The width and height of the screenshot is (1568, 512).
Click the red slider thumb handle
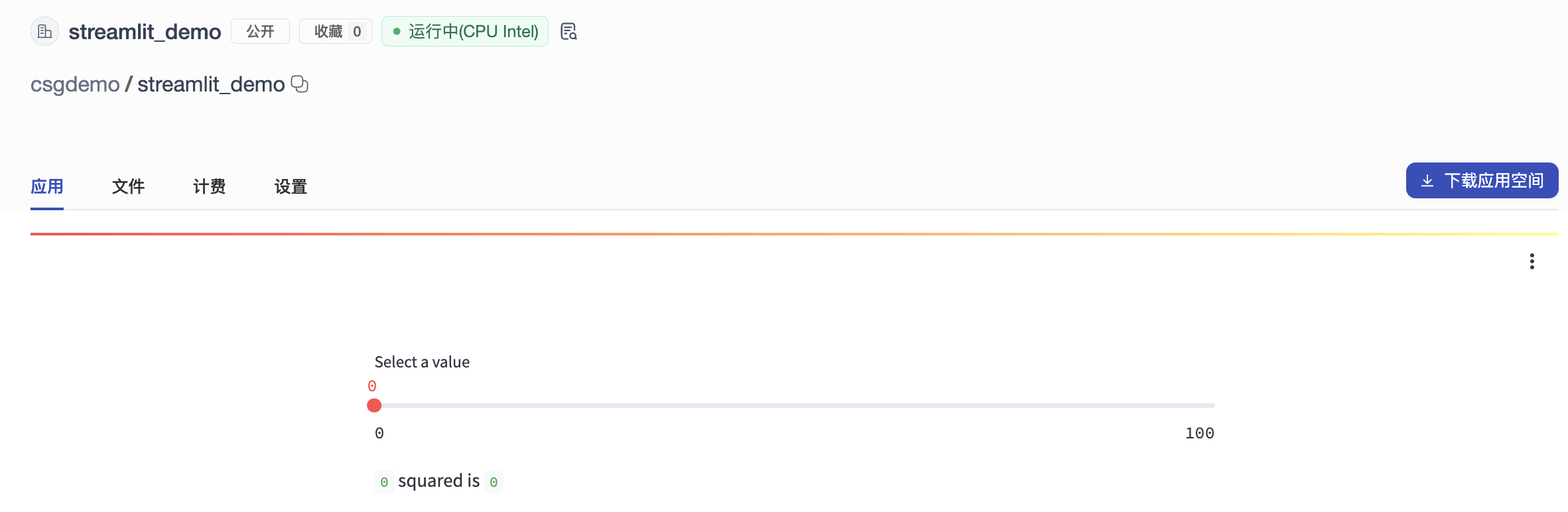click(374, 405)
